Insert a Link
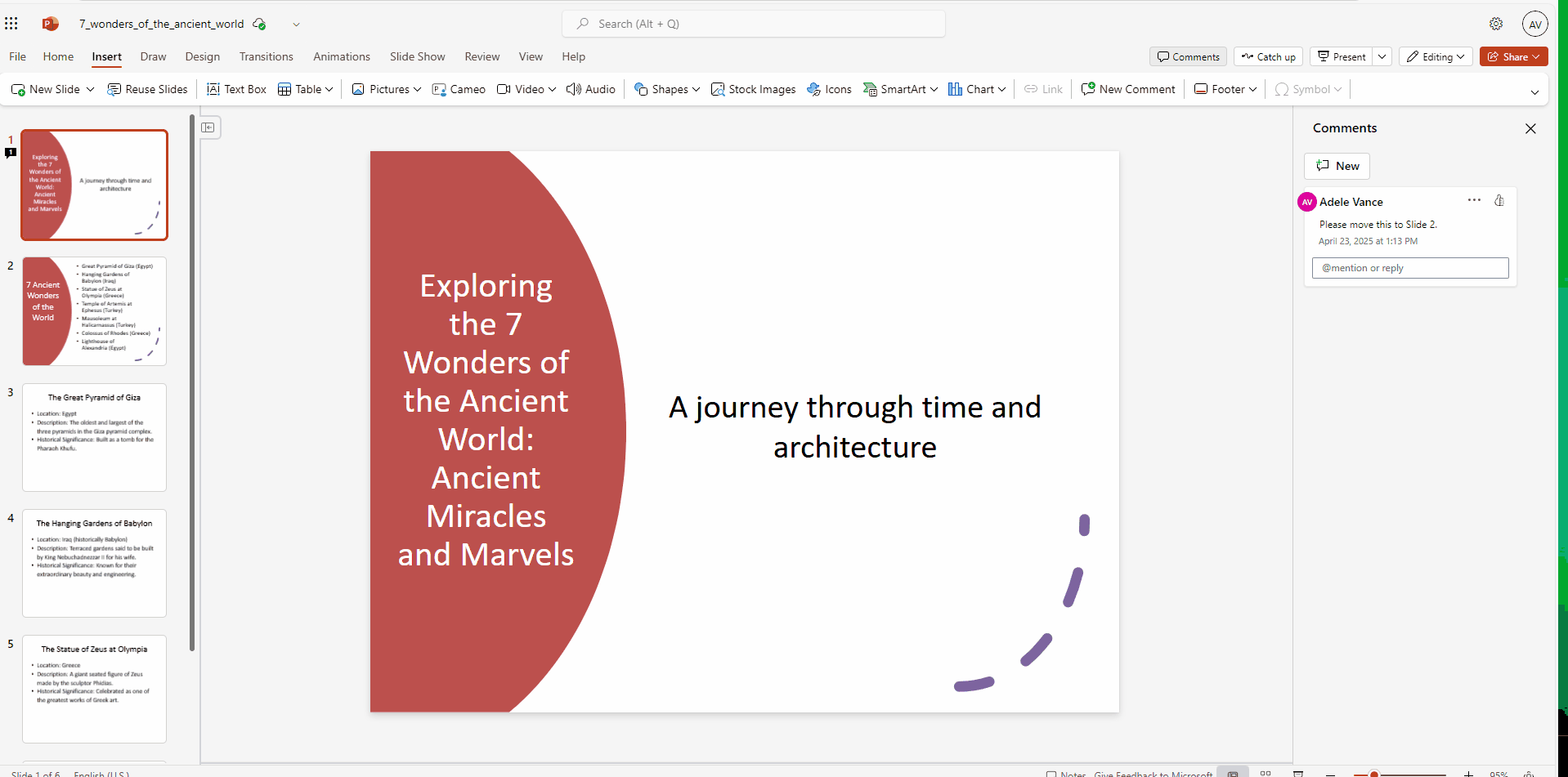 tap(1042, 89)
